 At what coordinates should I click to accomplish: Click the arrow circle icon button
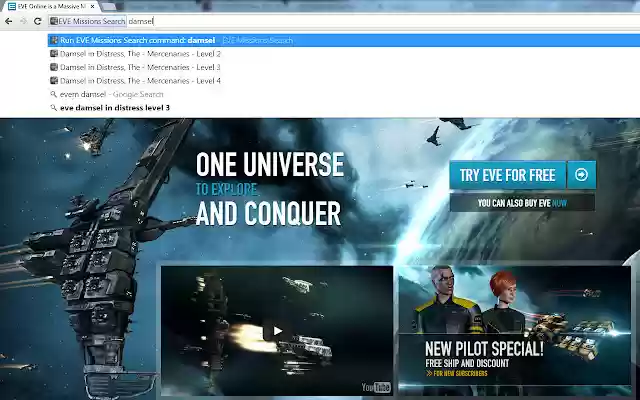[x=581, y=175]
